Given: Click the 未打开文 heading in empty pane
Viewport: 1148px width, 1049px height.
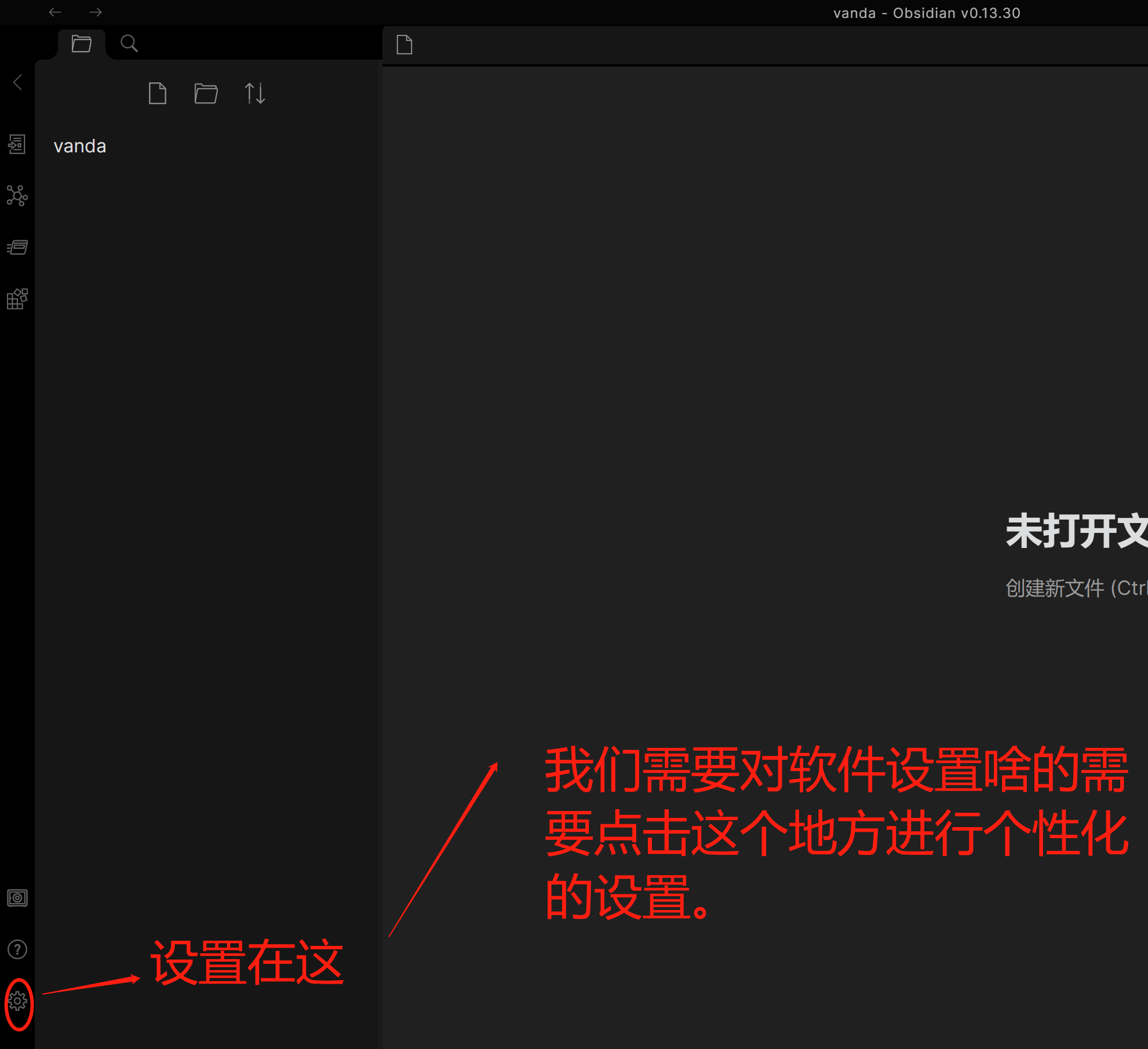Looking at the screenshot, I should 1076,531.
